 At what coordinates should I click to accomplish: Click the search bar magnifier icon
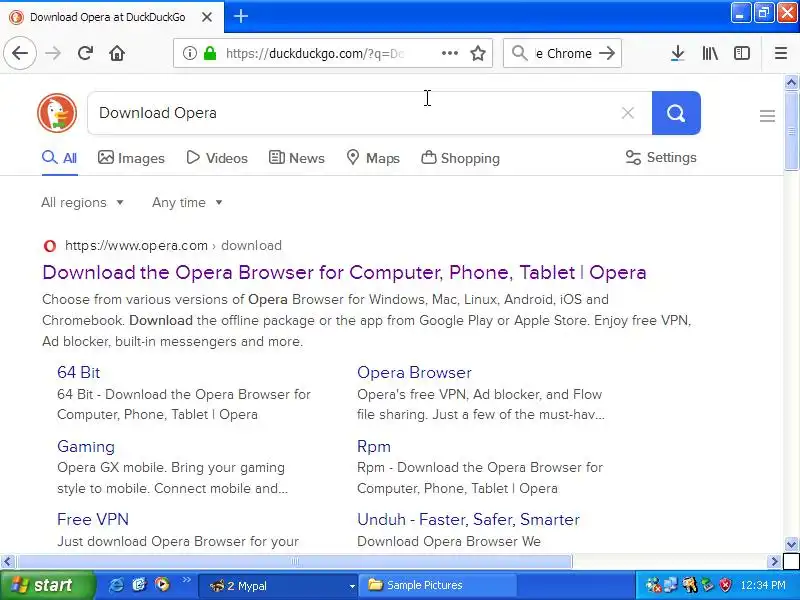[519, 53]
